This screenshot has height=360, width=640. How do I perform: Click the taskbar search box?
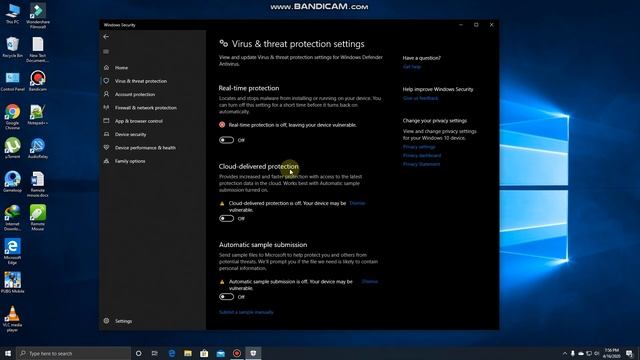(x=73, y=353)
